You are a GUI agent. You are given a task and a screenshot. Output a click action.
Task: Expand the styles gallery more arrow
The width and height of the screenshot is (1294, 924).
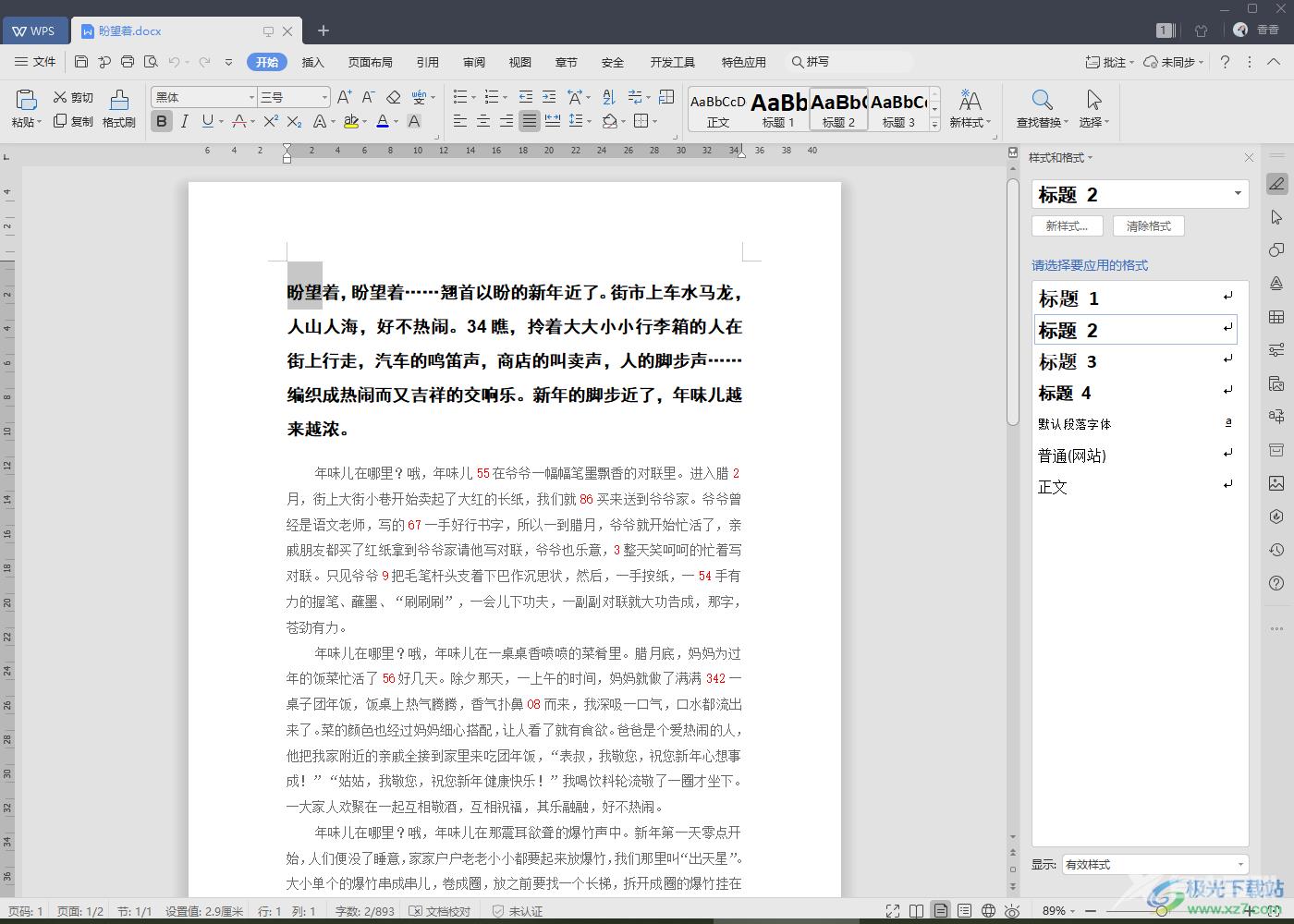tap(934, 125)
